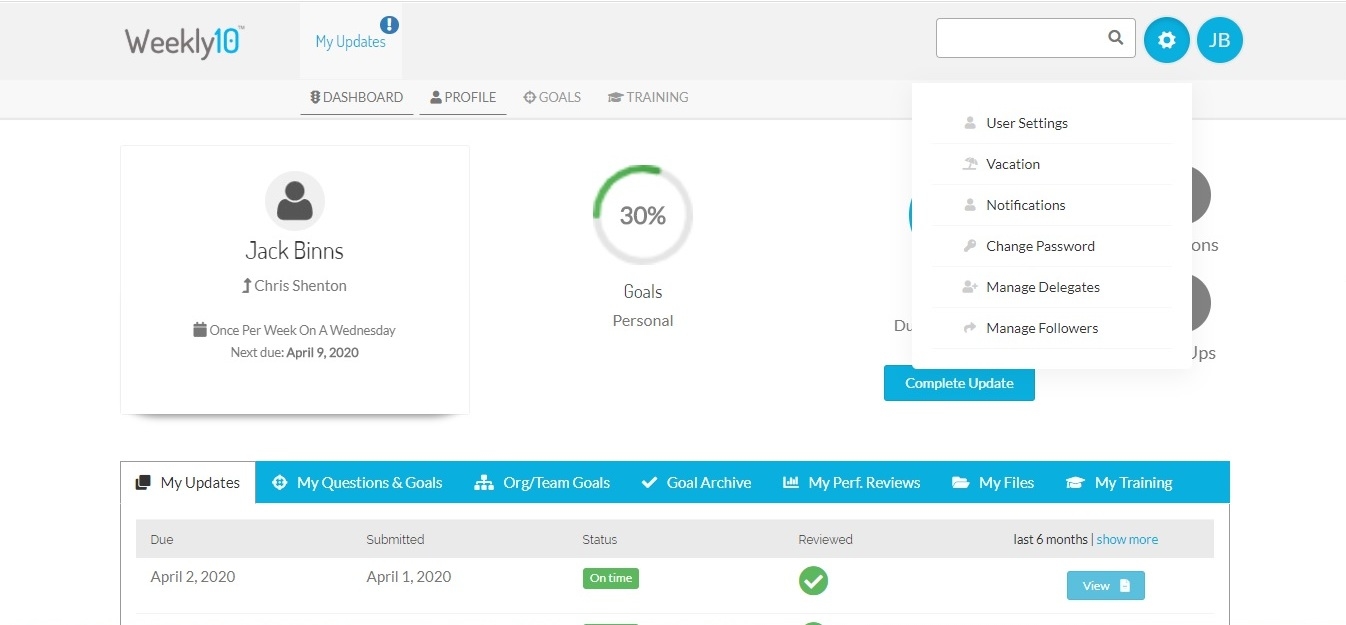The height and width of the screenshot is (625, 1346).
Task: Click the settings gear icon
Action: tap(1166, 41)
